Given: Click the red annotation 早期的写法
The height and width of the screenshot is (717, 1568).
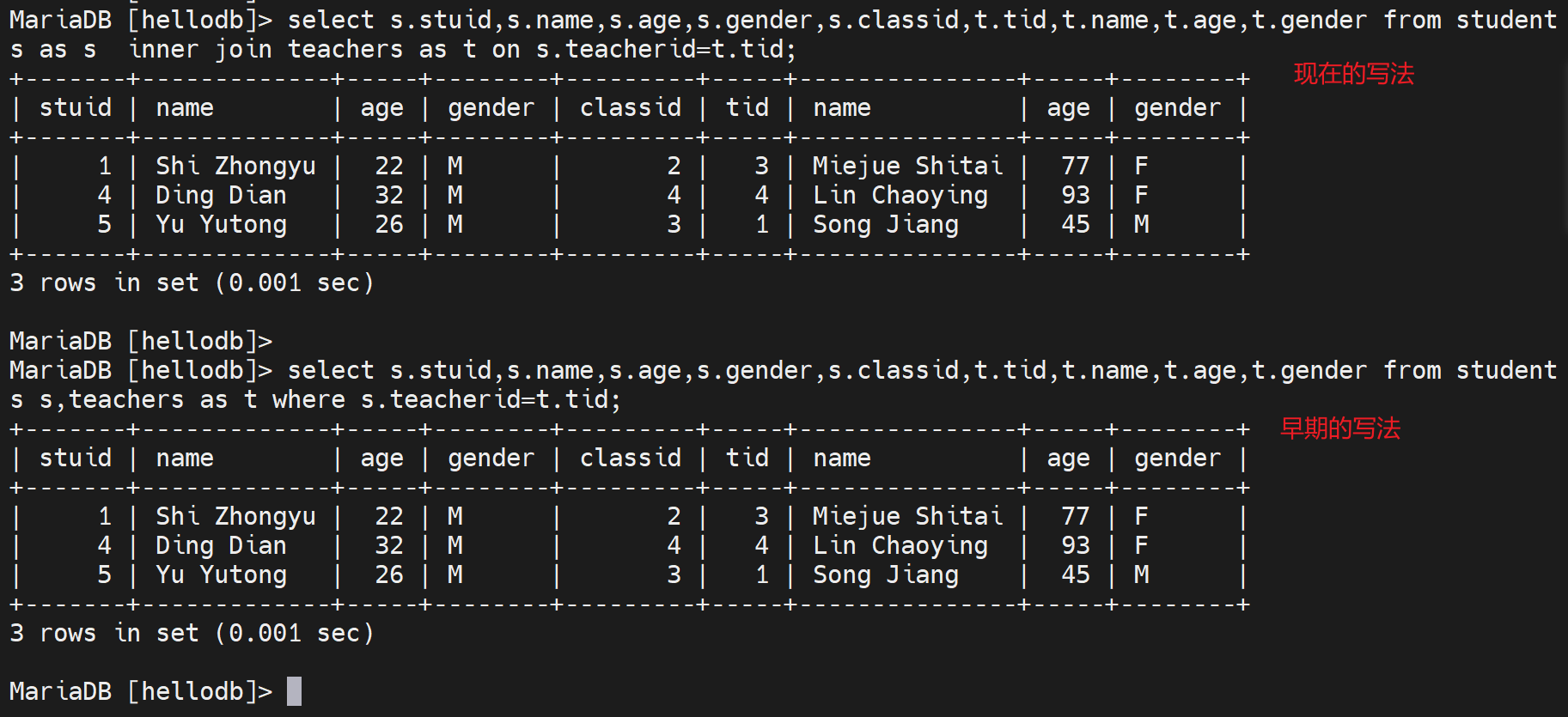Looking at the screenshot, I should click(x=1339, y=428).
